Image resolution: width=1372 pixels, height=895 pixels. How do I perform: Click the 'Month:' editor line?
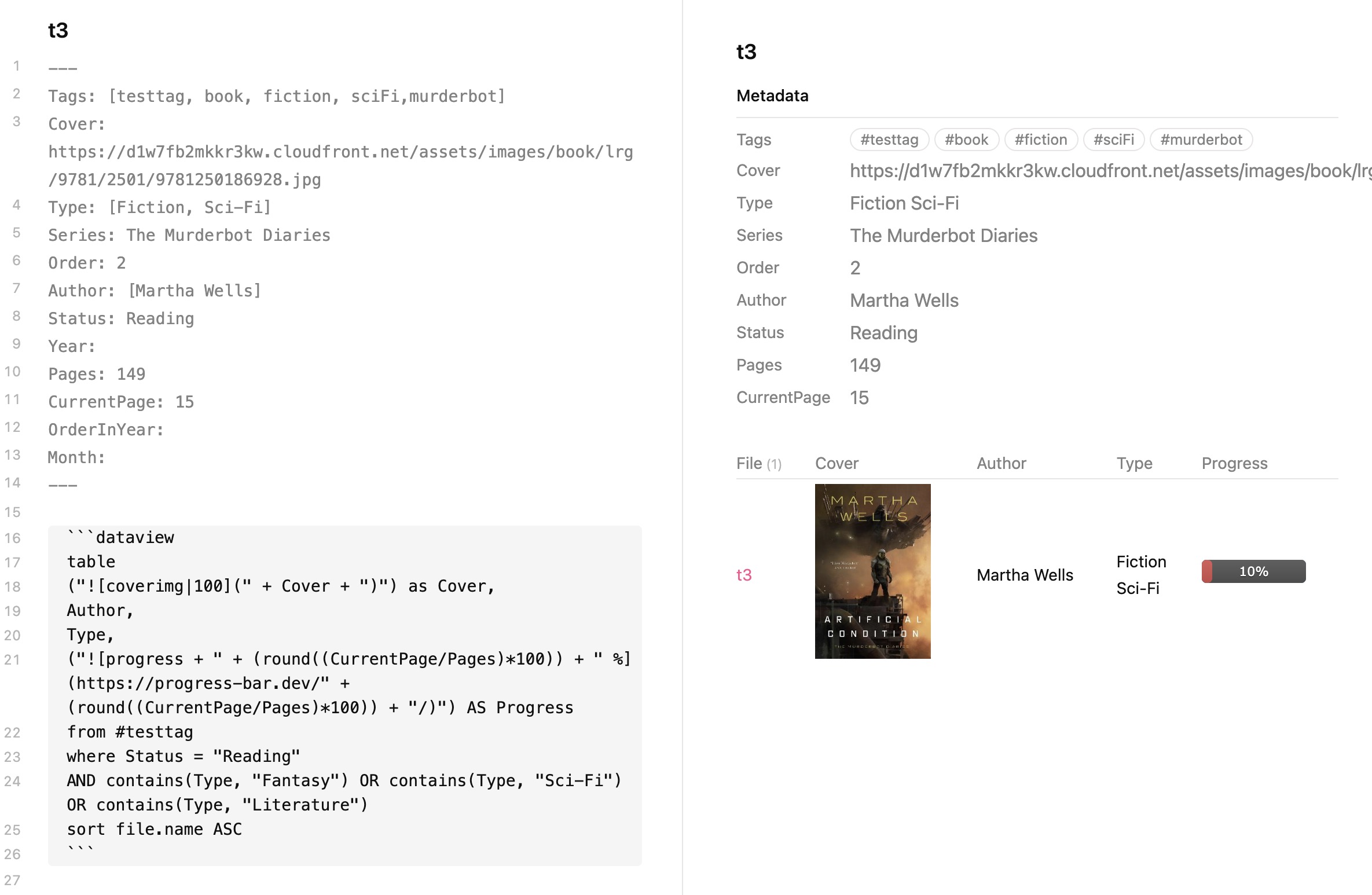[76, 457]
